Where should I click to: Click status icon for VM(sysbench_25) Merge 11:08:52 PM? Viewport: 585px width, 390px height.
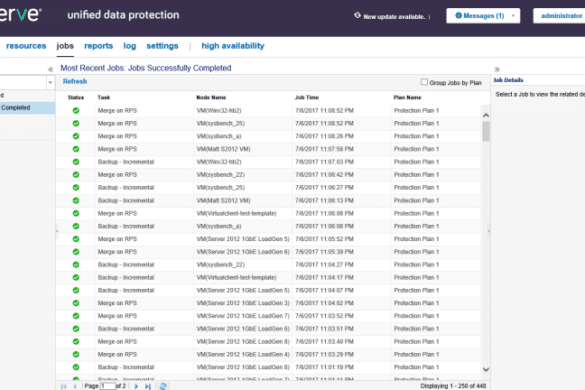click(76, 123)
